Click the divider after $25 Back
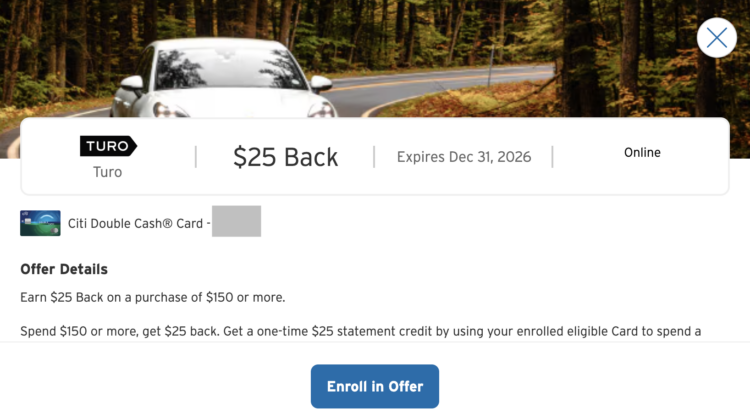Viewport: 750px width, 419px height. pos(374,157)
